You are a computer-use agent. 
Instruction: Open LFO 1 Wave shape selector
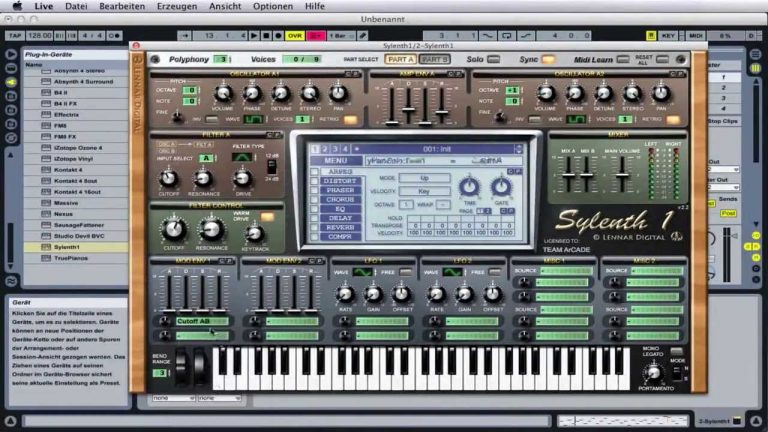363,272
